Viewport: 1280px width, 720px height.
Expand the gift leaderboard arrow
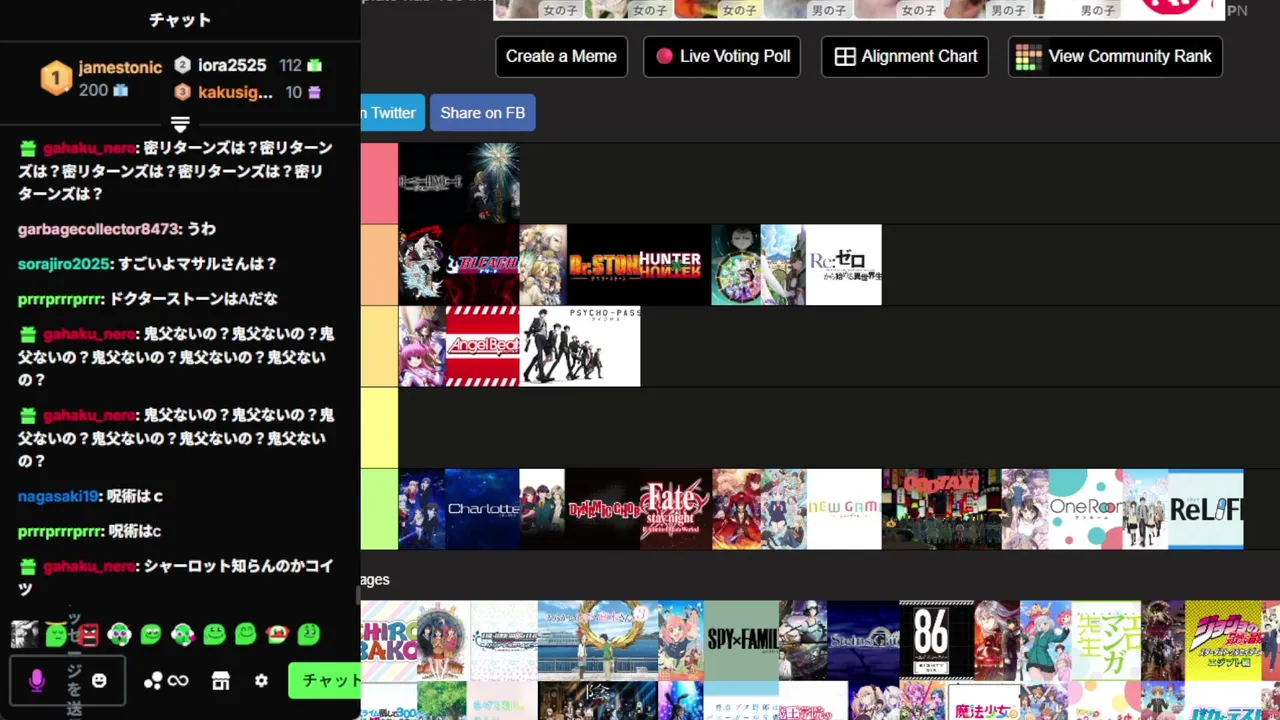[x=180, y=125]
